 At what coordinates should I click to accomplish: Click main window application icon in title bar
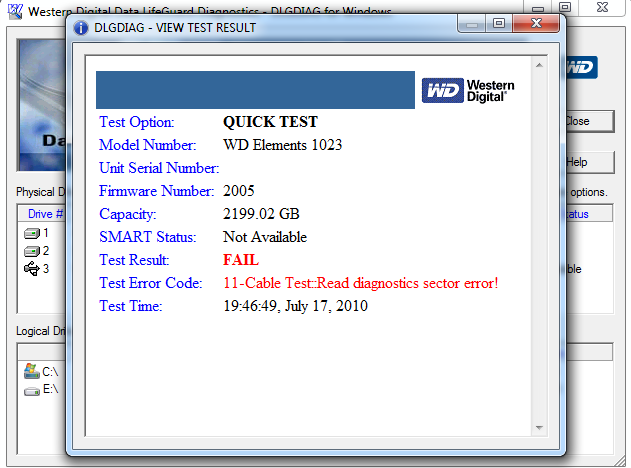point(15,11)
